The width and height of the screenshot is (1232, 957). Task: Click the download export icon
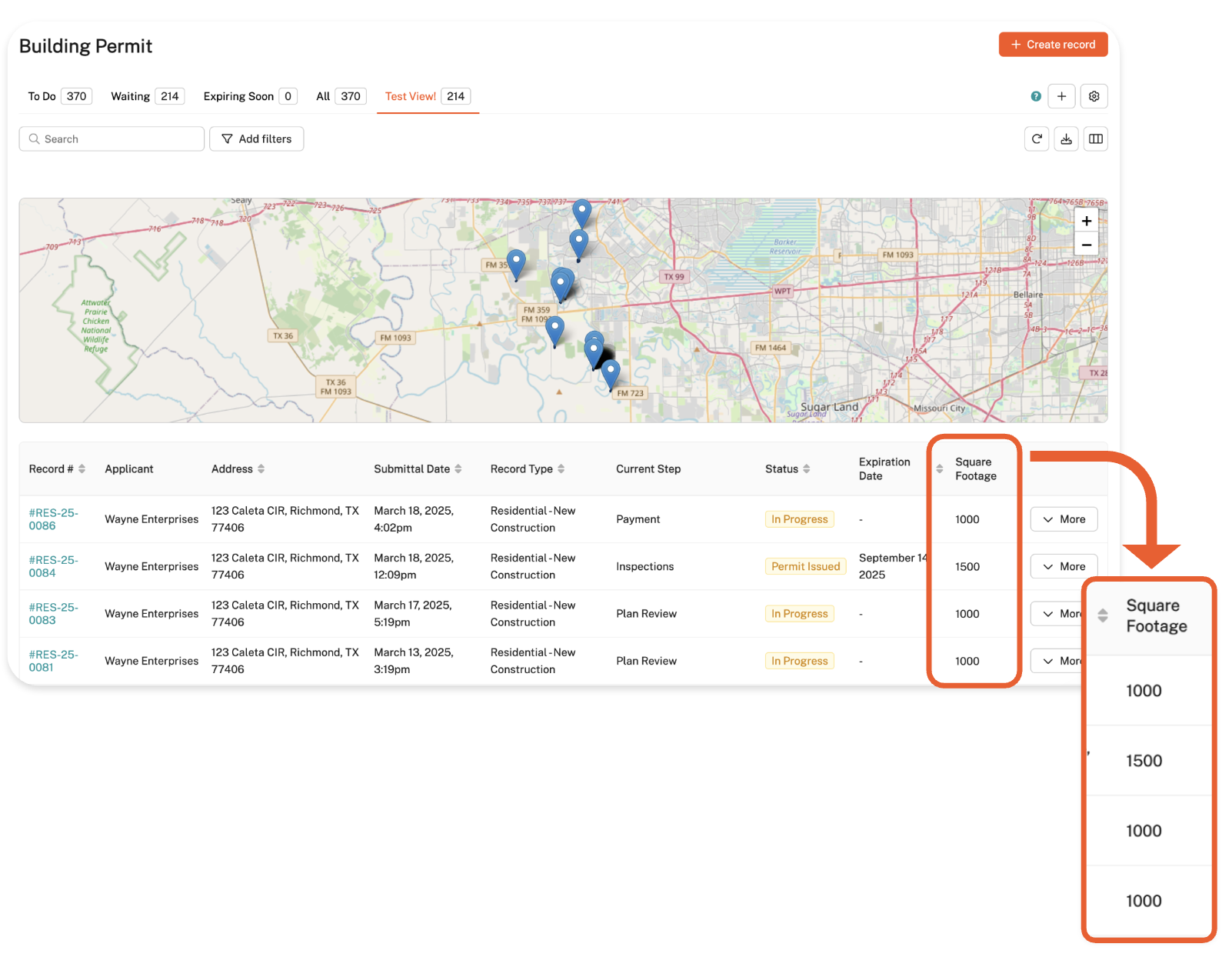pyautogui.click(x=1066, y=139)
